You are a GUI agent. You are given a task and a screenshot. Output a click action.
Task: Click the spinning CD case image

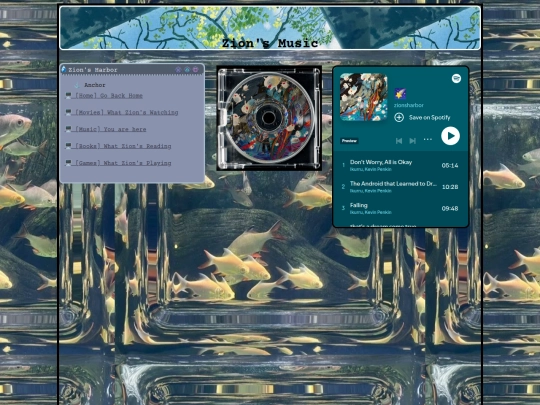(x=269, y=118)
